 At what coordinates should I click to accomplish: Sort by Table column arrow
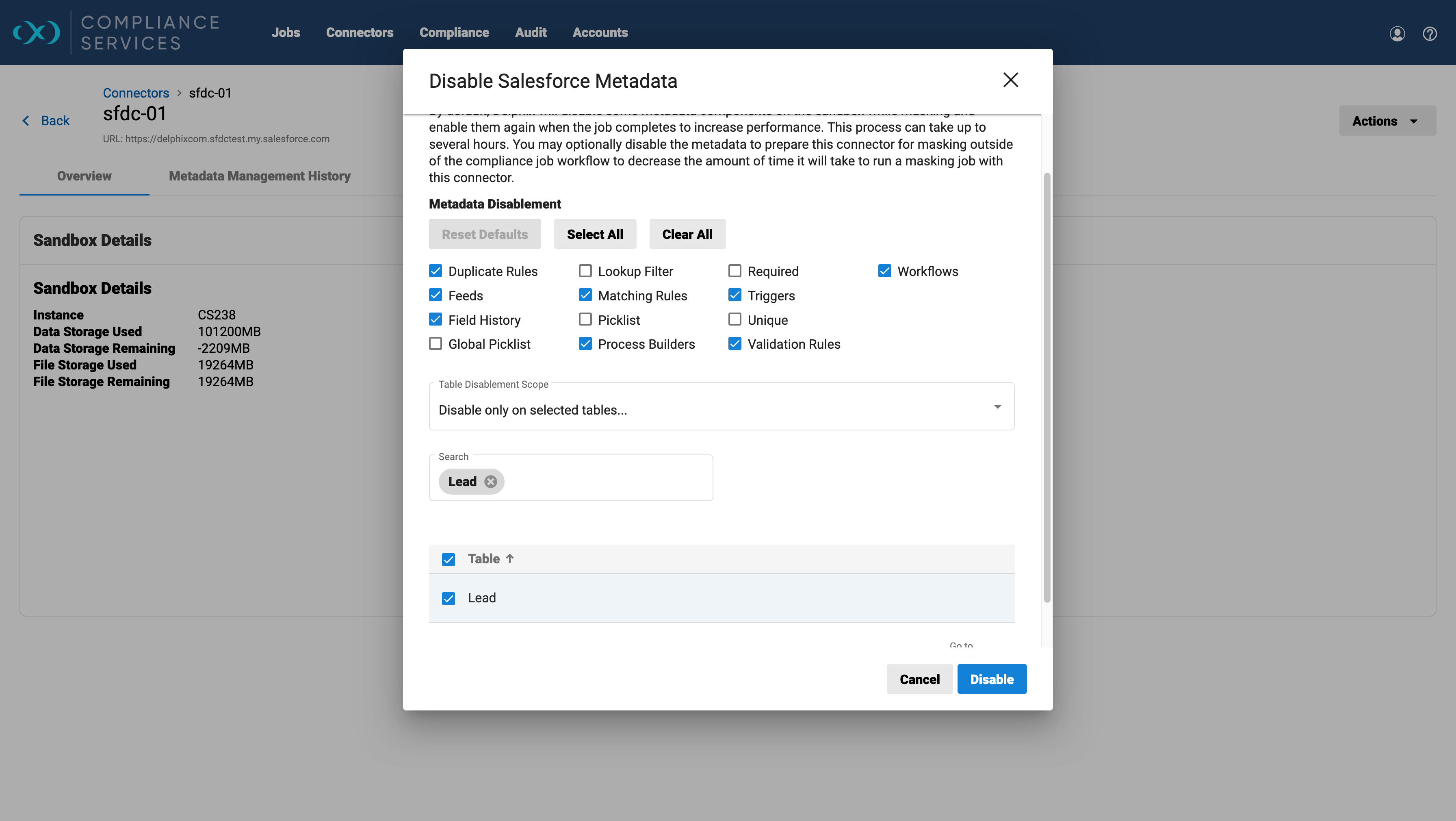click(x=510, y=558)
